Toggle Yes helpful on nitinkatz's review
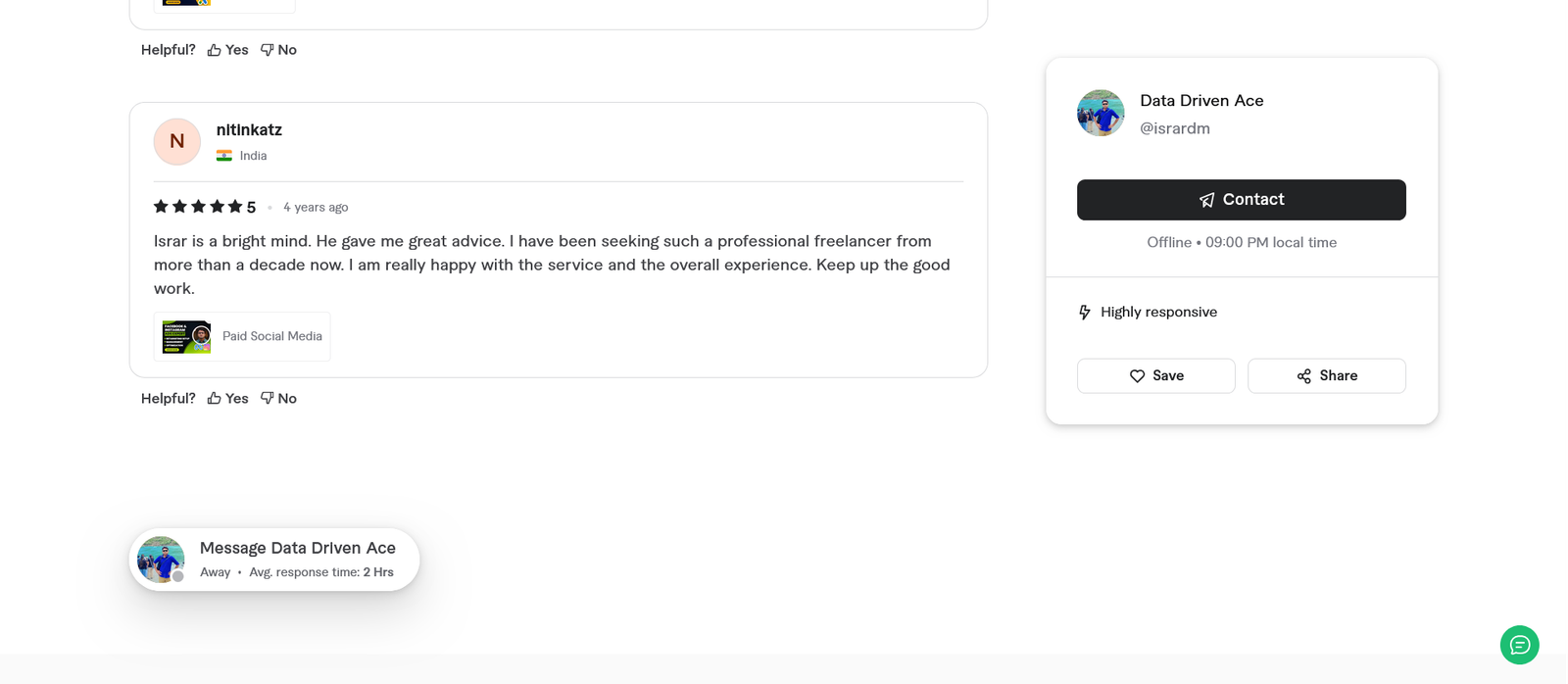 [227, 398]
